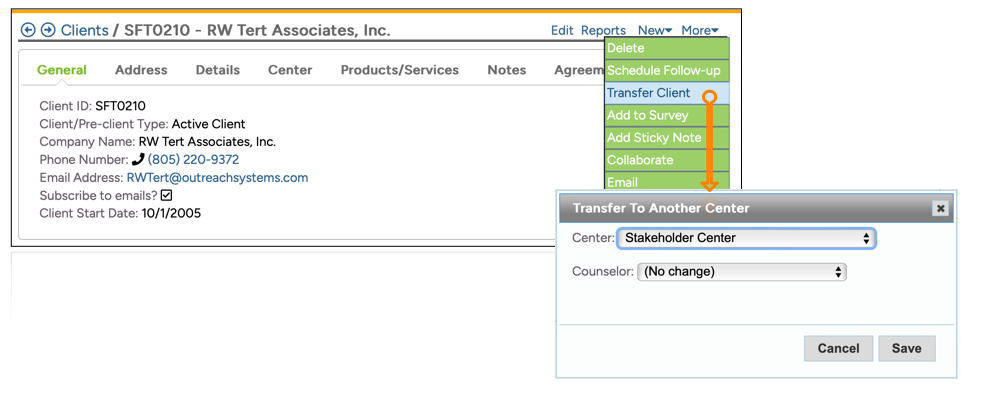This screenshot has width=1000, height=400.
Task: Toggle the Subscribe to emails checkbox
Action: click(x=167, y=196)
